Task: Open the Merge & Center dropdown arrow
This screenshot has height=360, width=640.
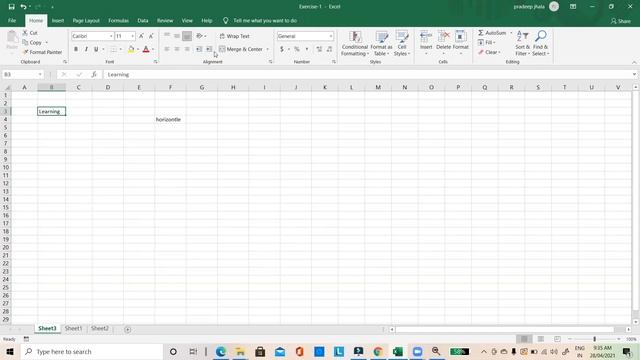Action: (x=268, y=49)
